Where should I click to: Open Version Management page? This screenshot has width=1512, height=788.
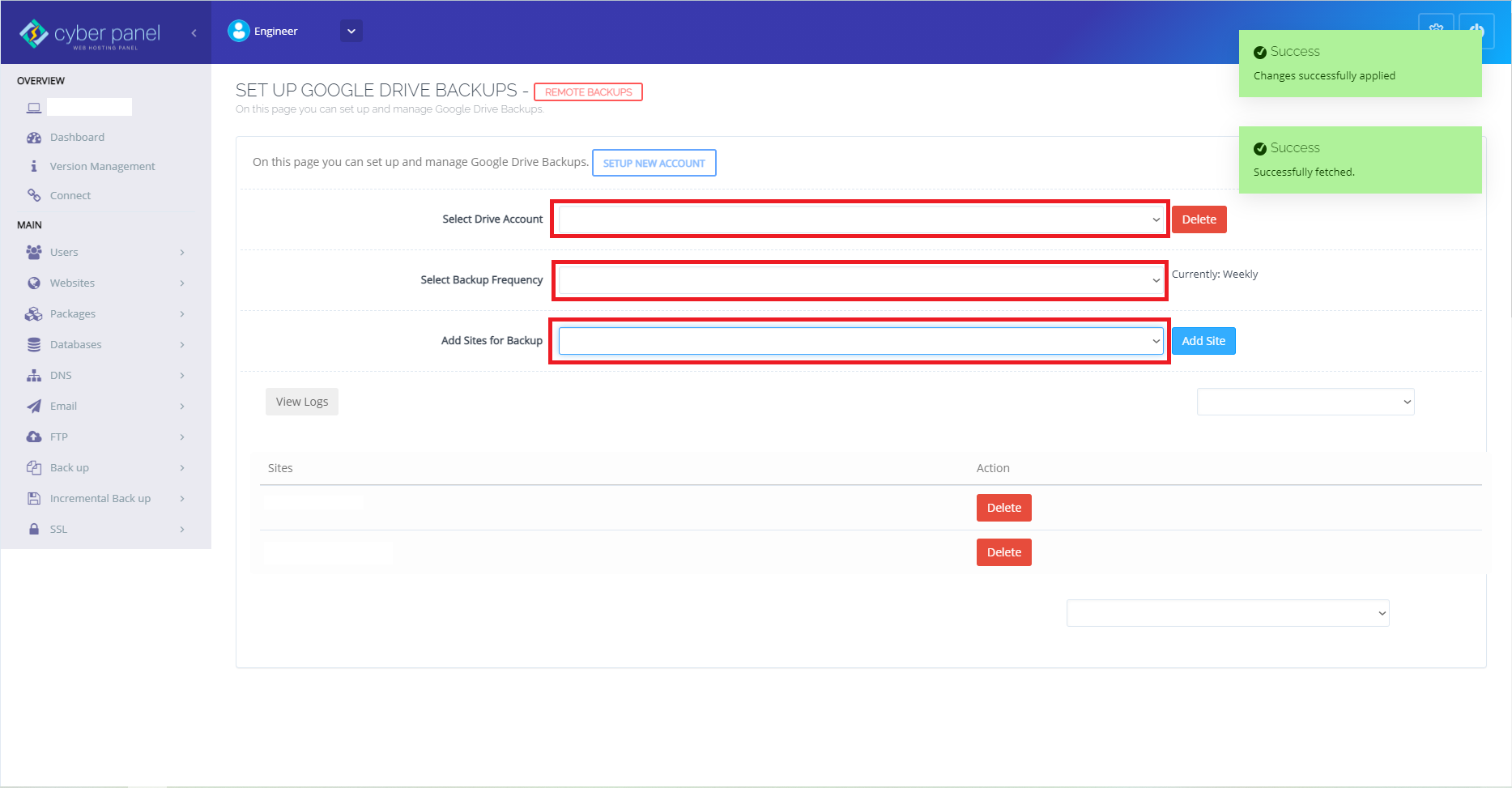click(x=102, y=166)
